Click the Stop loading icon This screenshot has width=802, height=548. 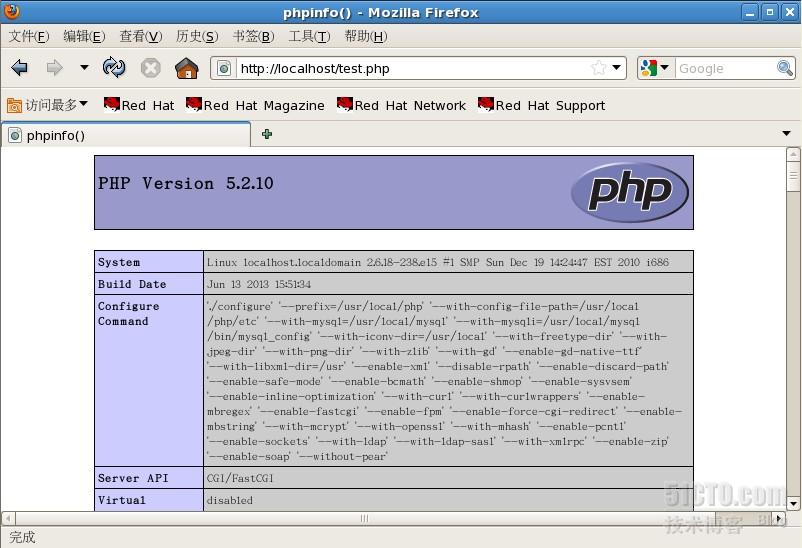pyautogui.click(x=150, y=68)
